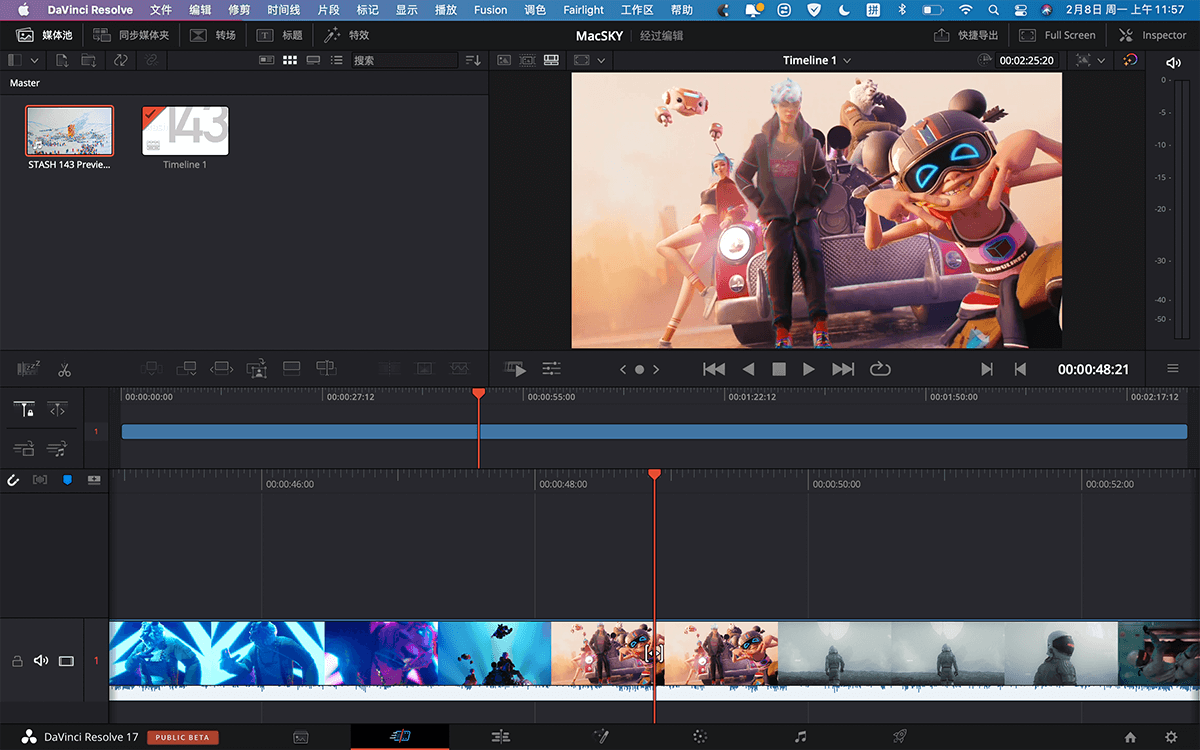Screen dimensions: 1200x750
Task: Click the 快捷导出 quick export button
Action: click(966, 35)
